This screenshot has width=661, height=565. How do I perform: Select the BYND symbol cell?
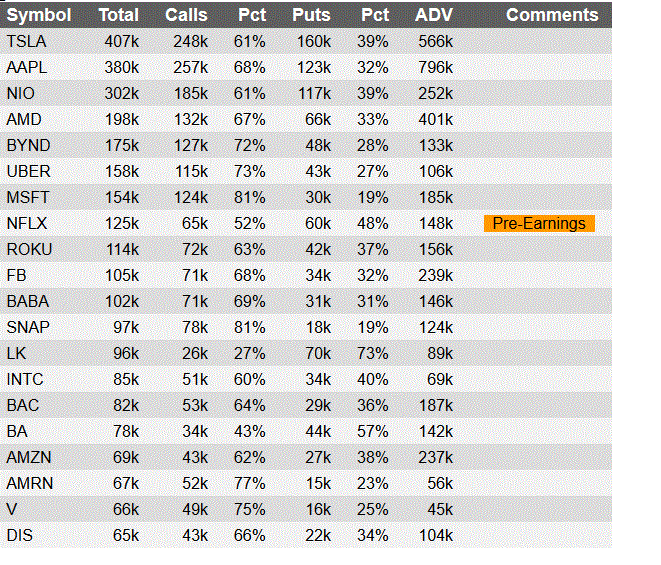tap(28, 145)
